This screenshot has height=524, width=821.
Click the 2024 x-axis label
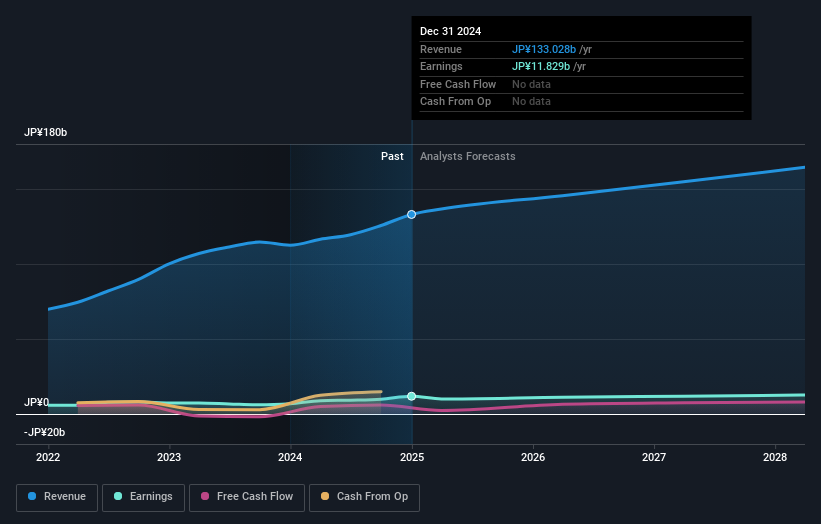tap(290, 458)
